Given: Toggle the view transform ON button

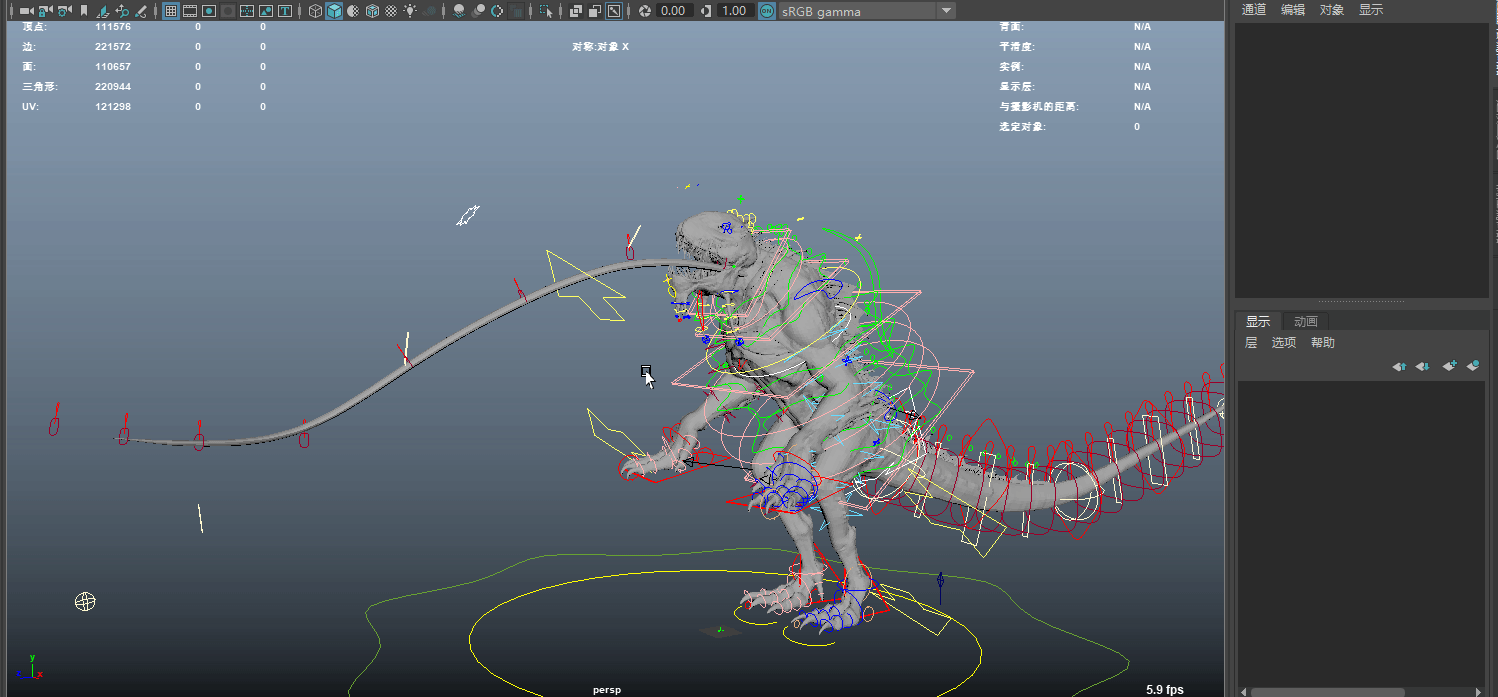Looking at the screenshot, I should [x=767, y=11].
